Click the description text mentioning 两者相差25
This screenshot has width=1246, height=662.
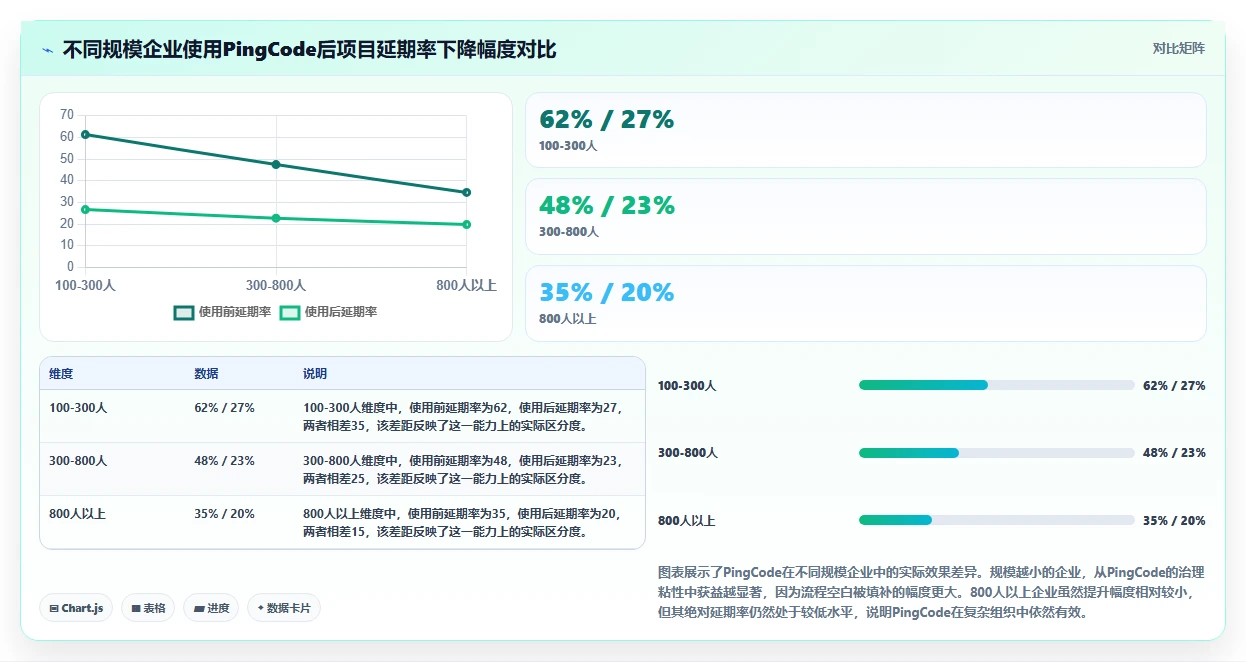pyautogui.click(x=462, y=469)
